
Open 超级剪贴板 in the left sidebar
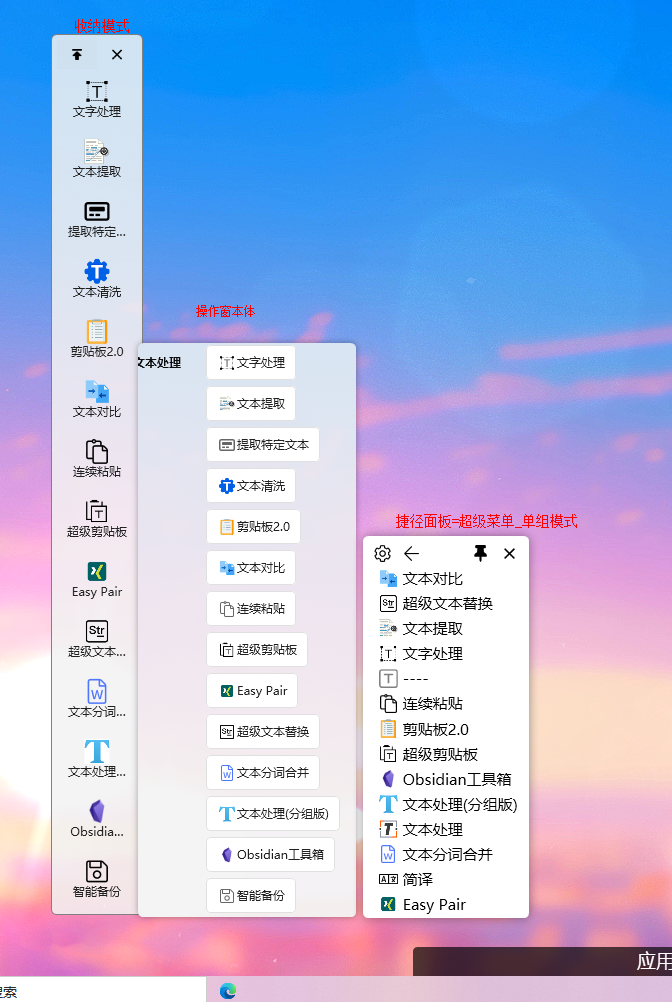(96, 519)
